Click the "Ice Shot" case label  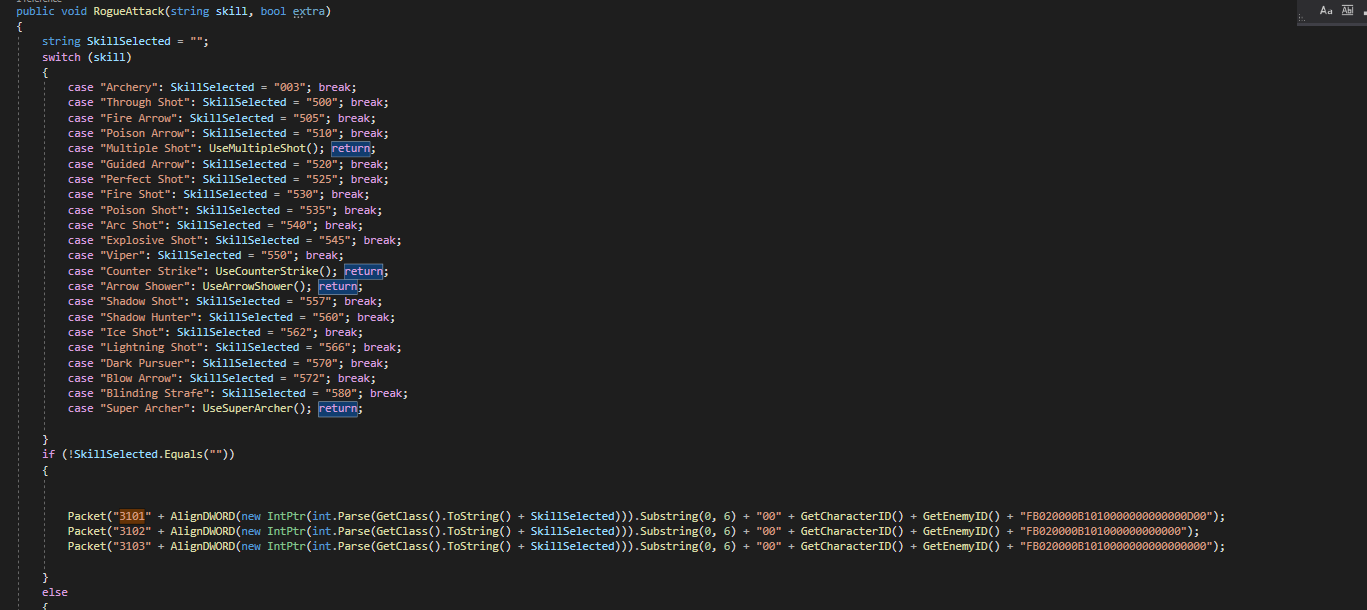tap(132, 332)
